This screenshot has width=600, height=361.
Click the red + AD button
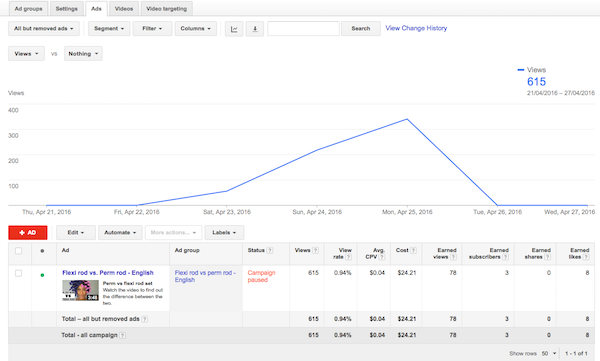coord(28,232)
